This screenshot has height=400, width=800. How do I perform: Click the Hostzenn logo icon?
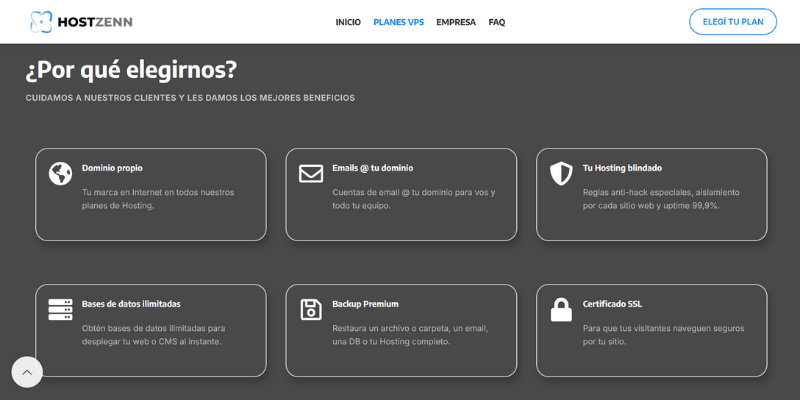[41, 22]
